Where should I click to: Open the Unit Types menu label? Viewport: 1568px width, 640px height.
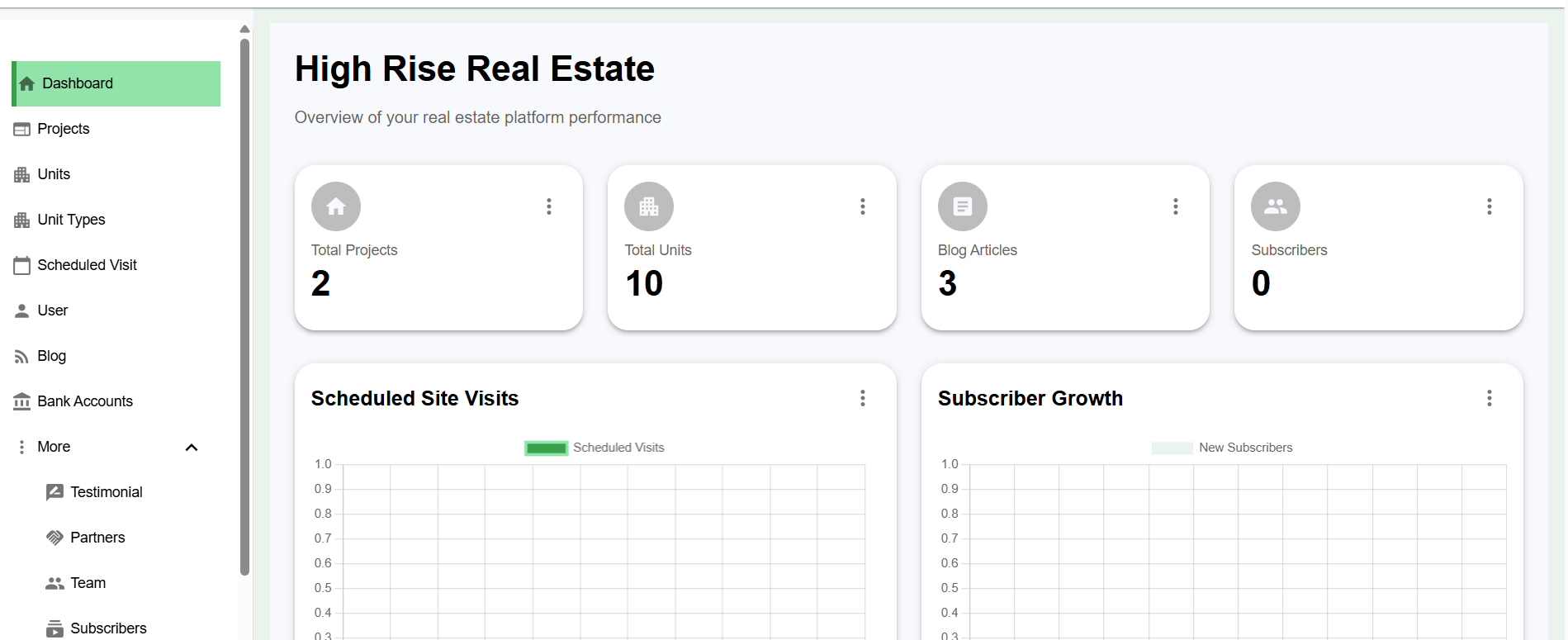pos(71,220)
